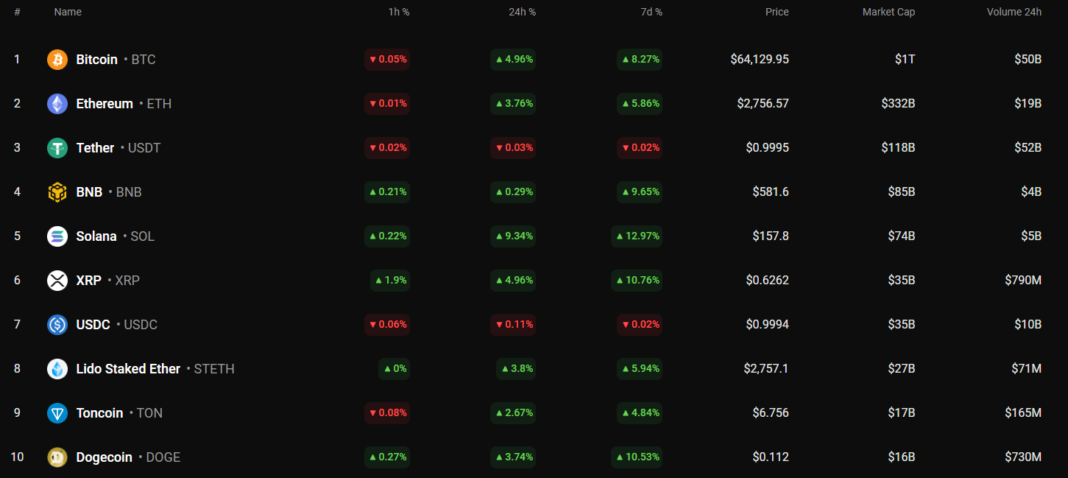Click the XRP logo icon
This screenshot has height=478, width=1068.
57,281
